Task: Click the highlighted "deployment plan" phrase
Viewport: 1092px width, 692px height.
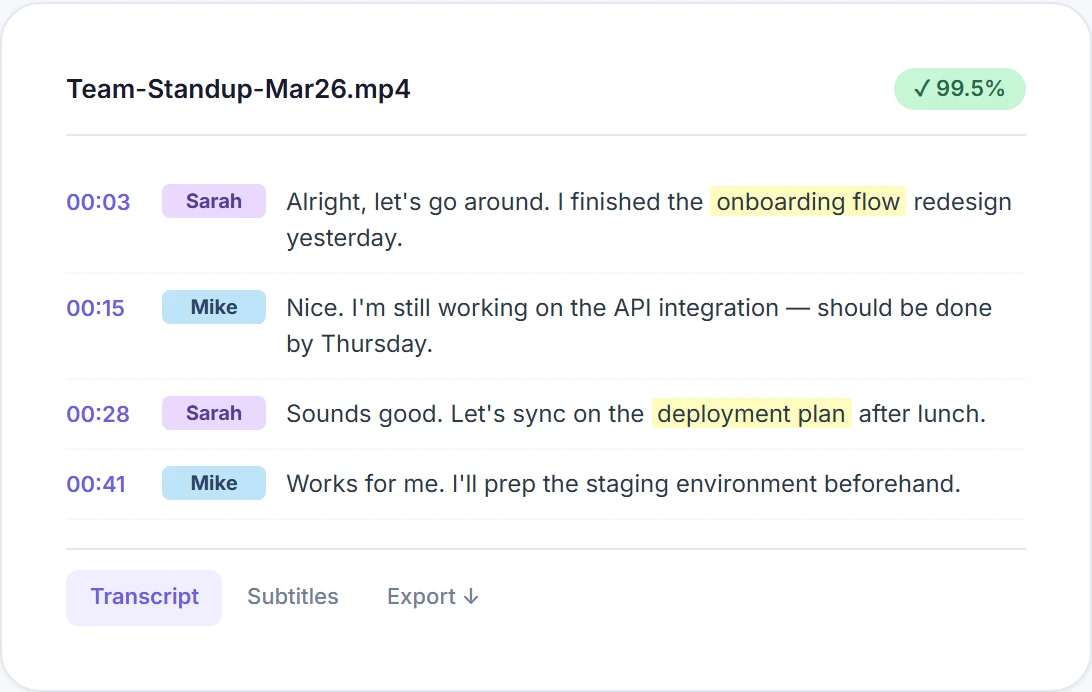Action: (751, 414)
